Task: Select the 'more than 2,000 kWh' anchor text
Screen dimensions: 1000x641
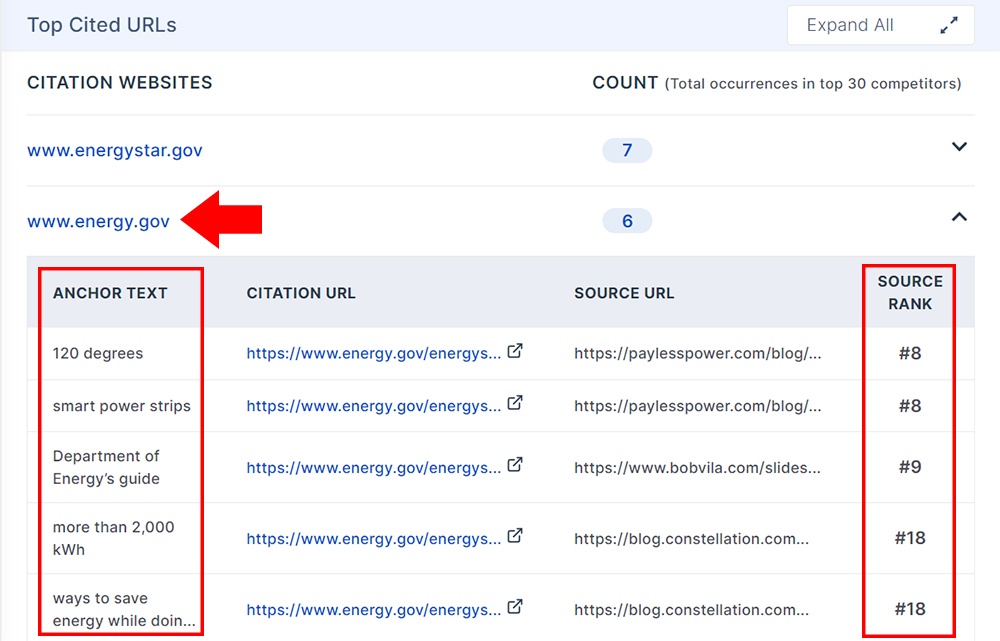Action: tap(114, 538)
